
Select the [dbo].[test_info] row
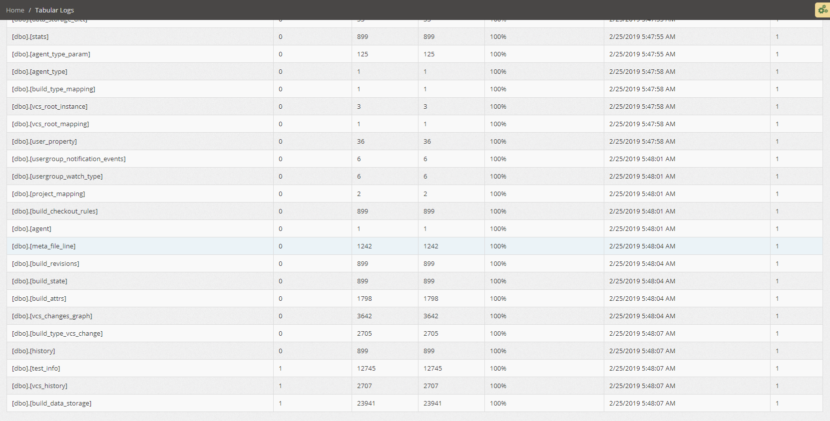point(36,368)
